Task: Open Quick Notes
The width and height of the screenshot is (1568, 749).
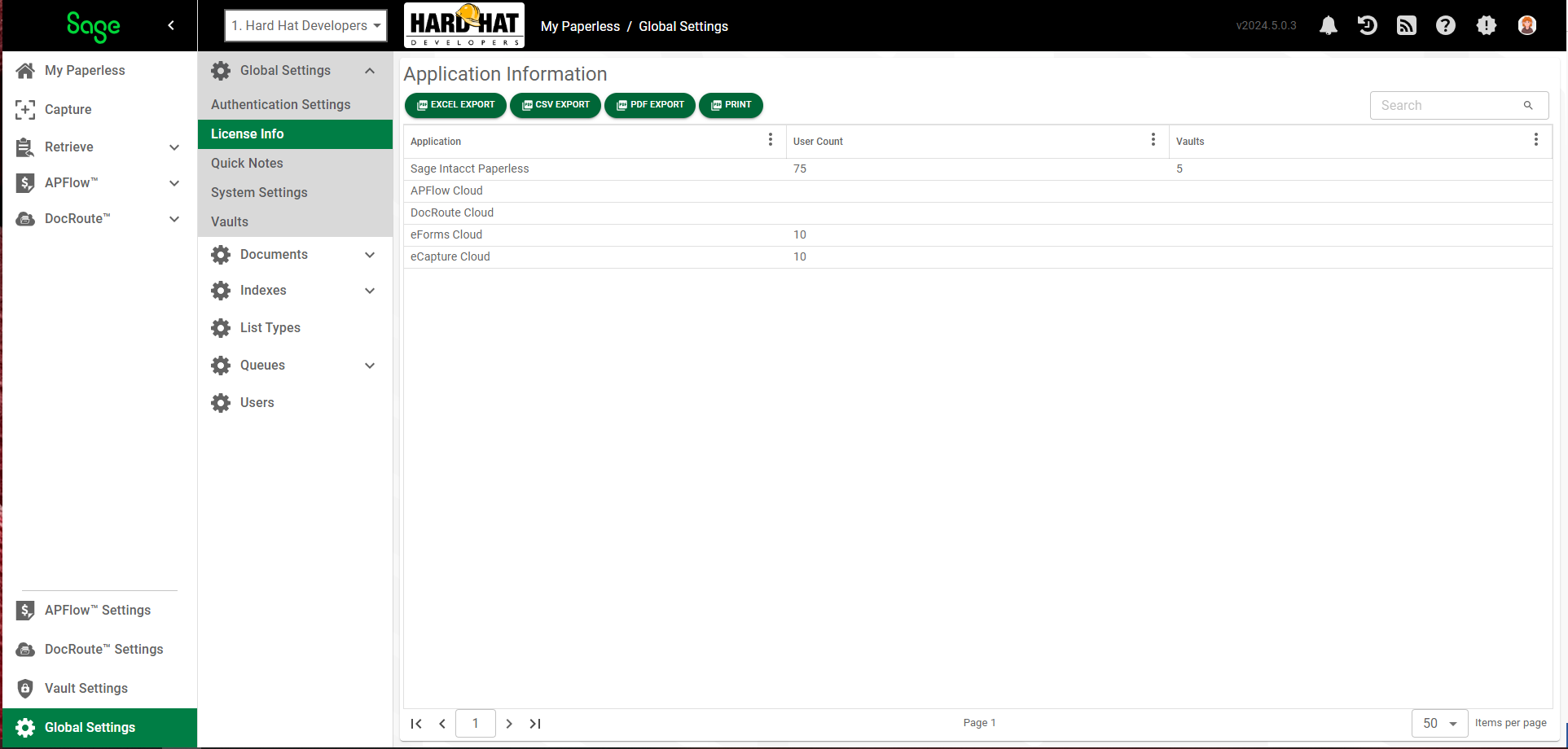Action: [295, 163]
